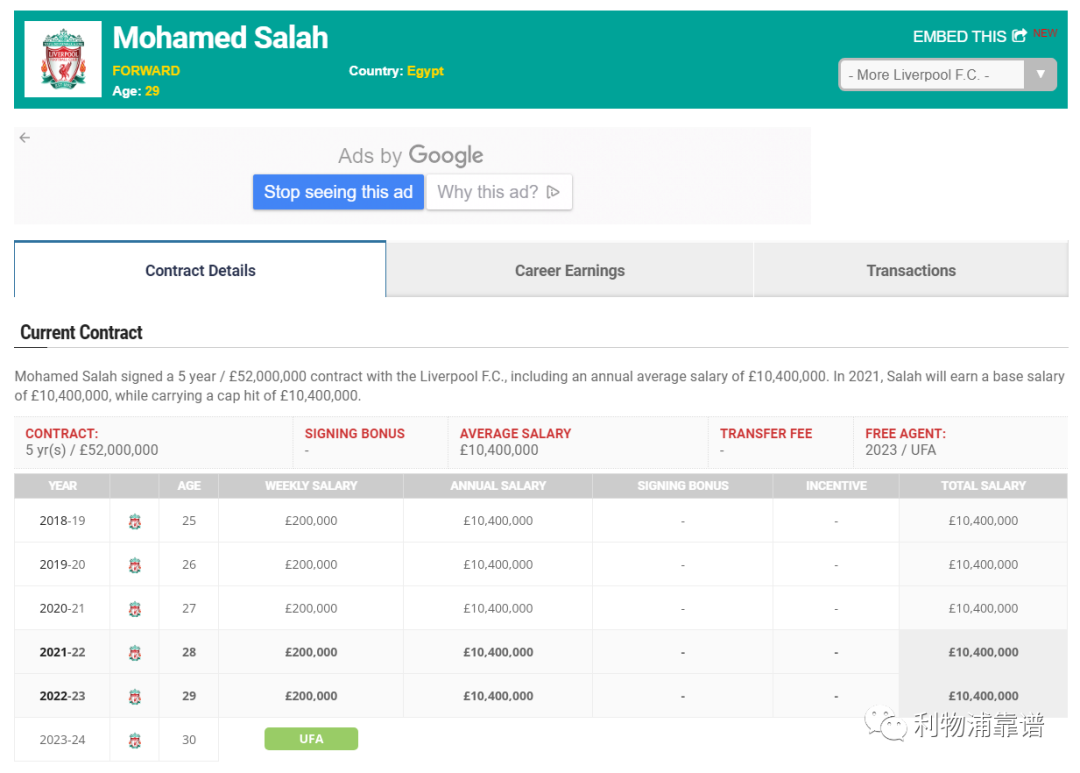Click the TRANSFER FEE summary label

(766, 433)
